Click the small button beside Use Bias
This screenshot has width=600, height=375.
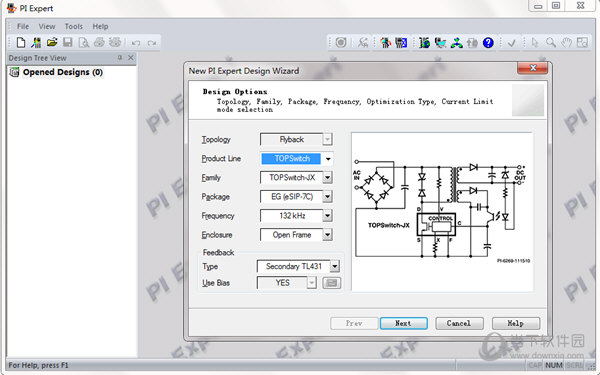click(x=332, y=283)
